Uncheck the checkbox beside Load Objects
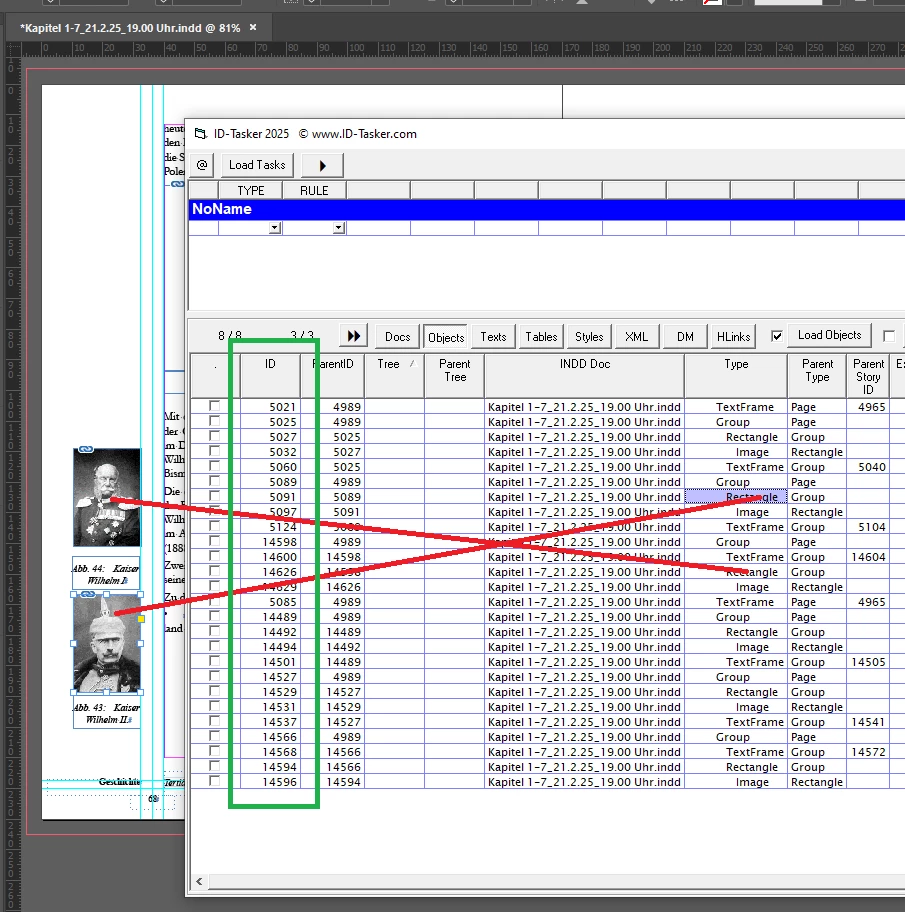The width and height of the screenshot is (905, 912). (776, 336)
